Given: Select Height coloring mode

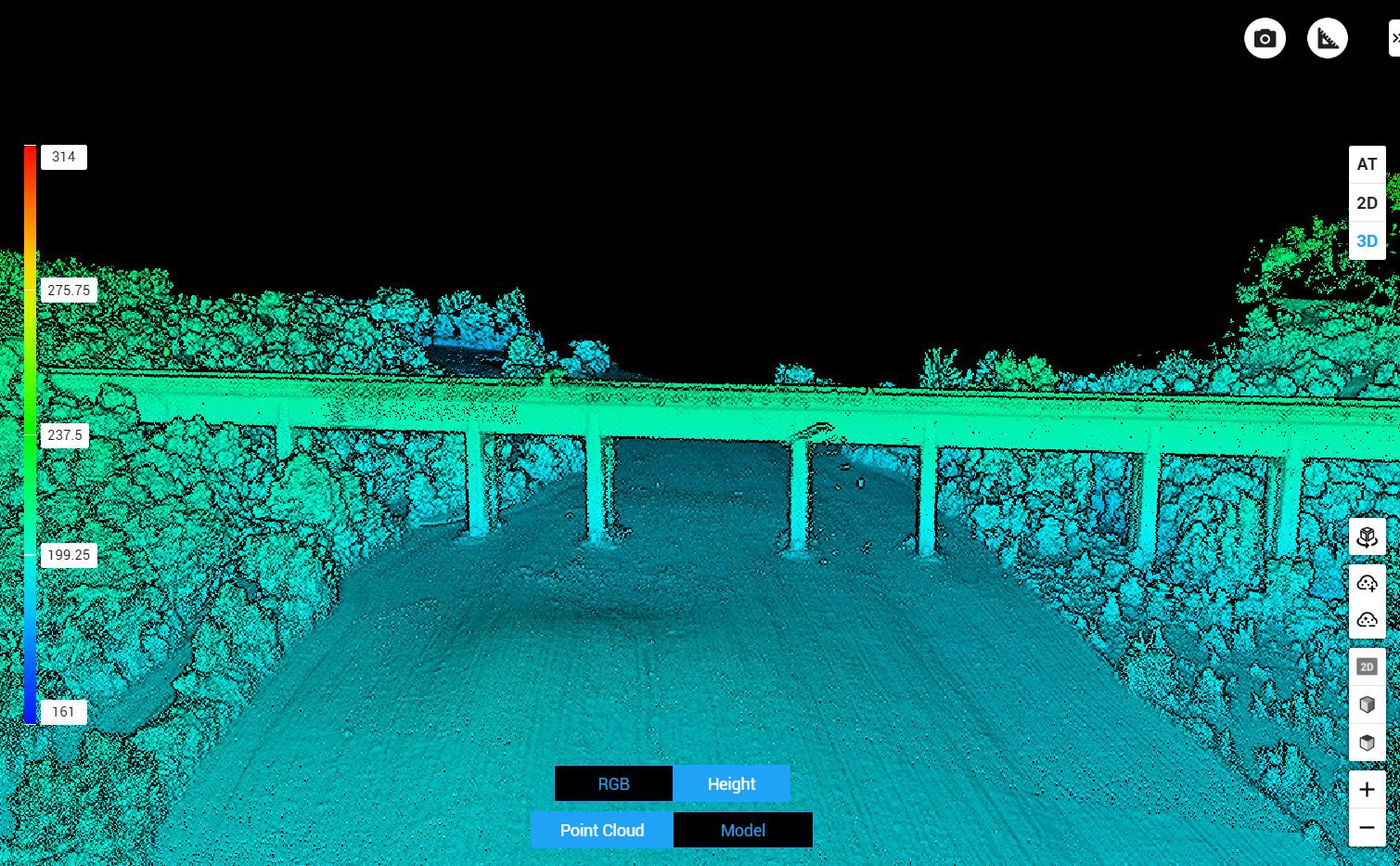Looking at the screenshot, I should [731, 783].
